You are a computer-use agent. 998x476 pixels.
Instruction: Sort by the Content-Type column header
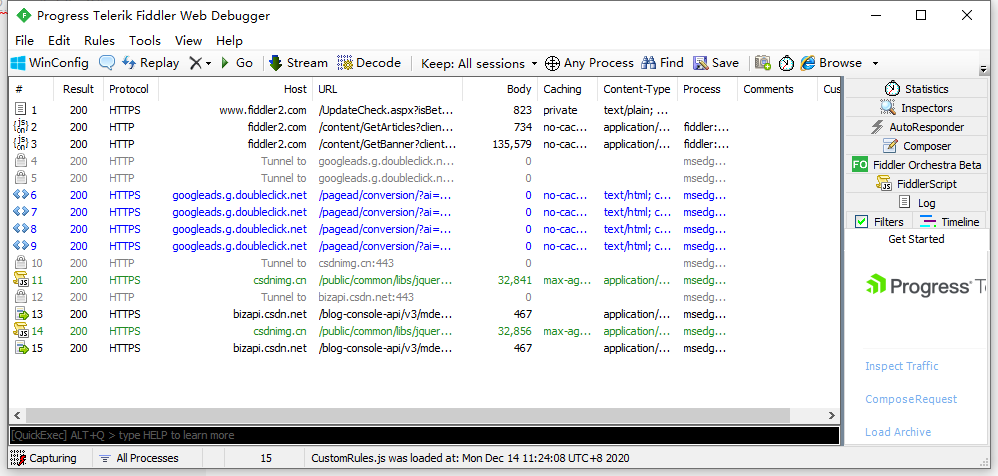click(x=636, y=89)
